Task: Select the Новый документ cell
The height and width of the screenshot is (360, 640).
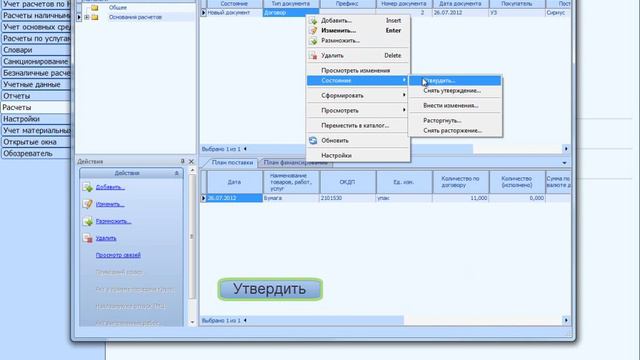Action: [235, 13]
